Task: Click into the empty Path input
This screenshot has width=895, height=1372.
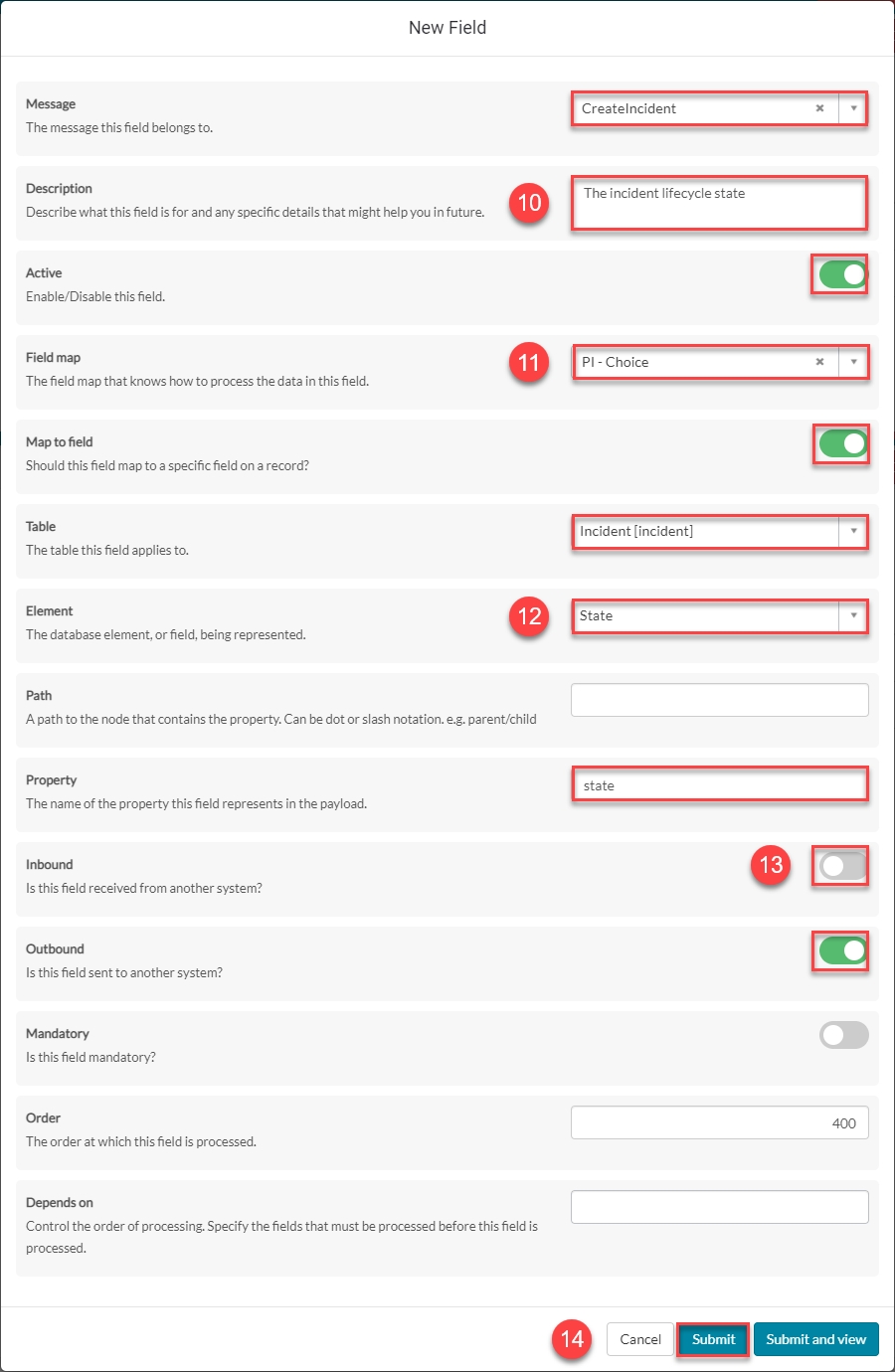Action: pyautogui.click(x=720, y=700)
